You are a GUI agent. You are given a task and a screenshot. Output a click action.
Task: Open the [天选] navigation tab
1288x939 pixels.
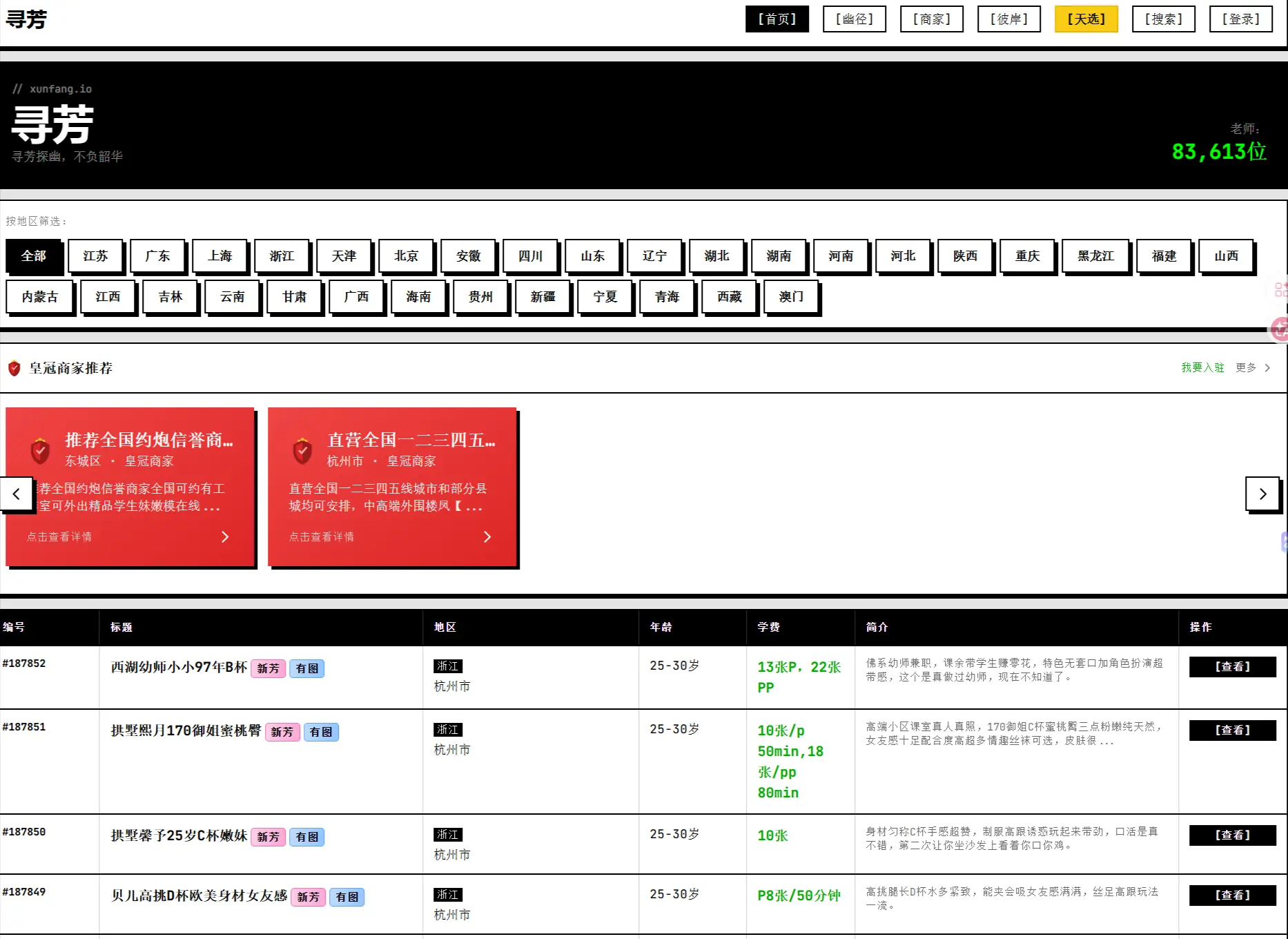[1086, 19]
